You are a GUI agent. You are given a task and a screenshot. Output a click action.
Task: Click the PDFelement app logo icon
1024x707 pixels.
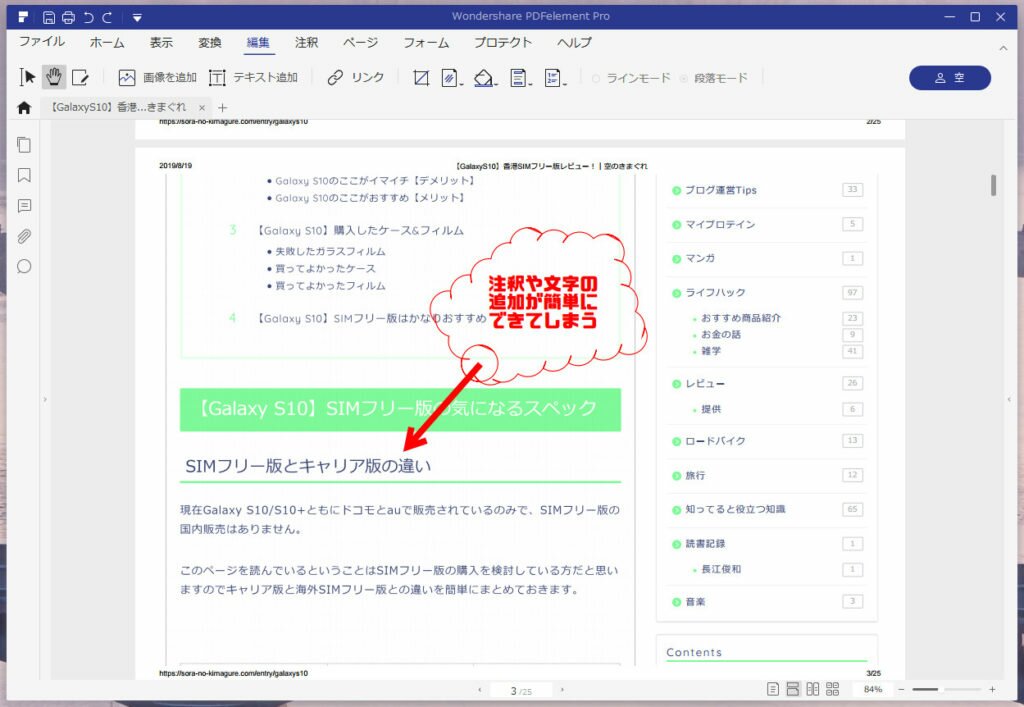coord(23,17)
